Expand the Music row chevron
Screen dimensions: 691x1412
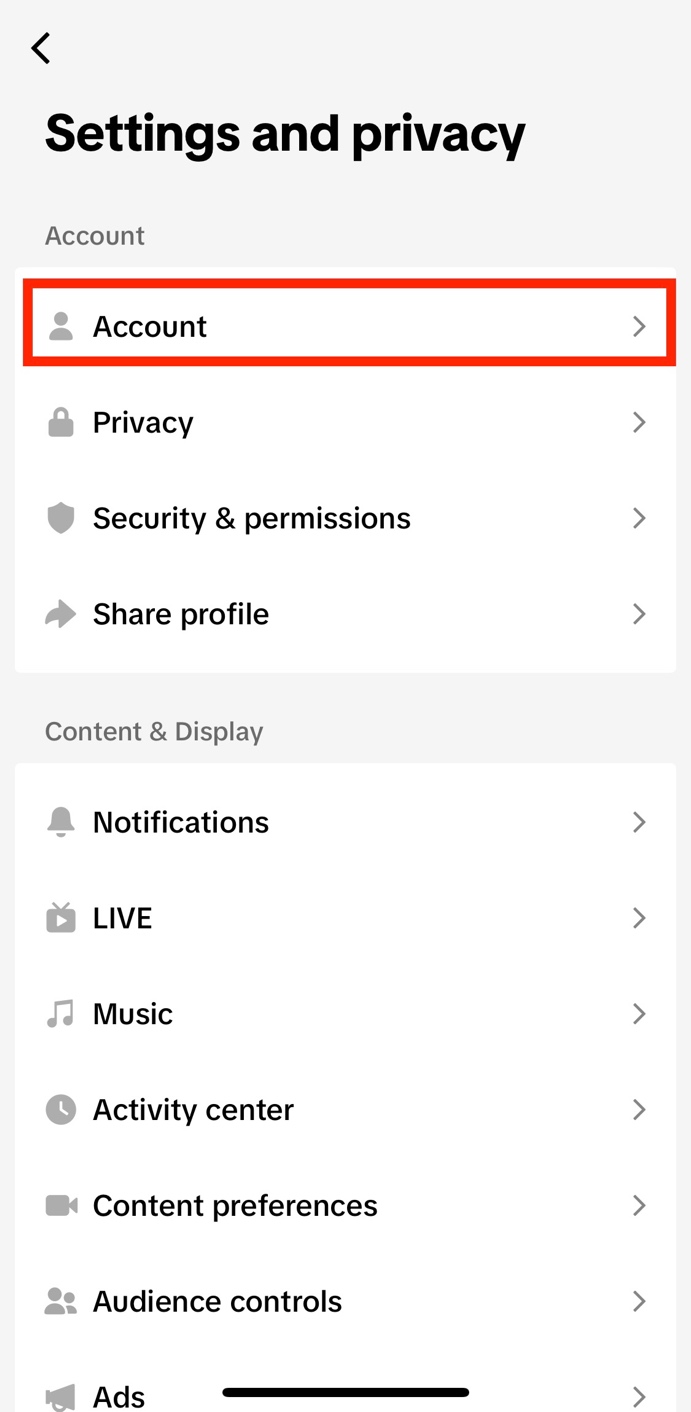pos(639,1014)
